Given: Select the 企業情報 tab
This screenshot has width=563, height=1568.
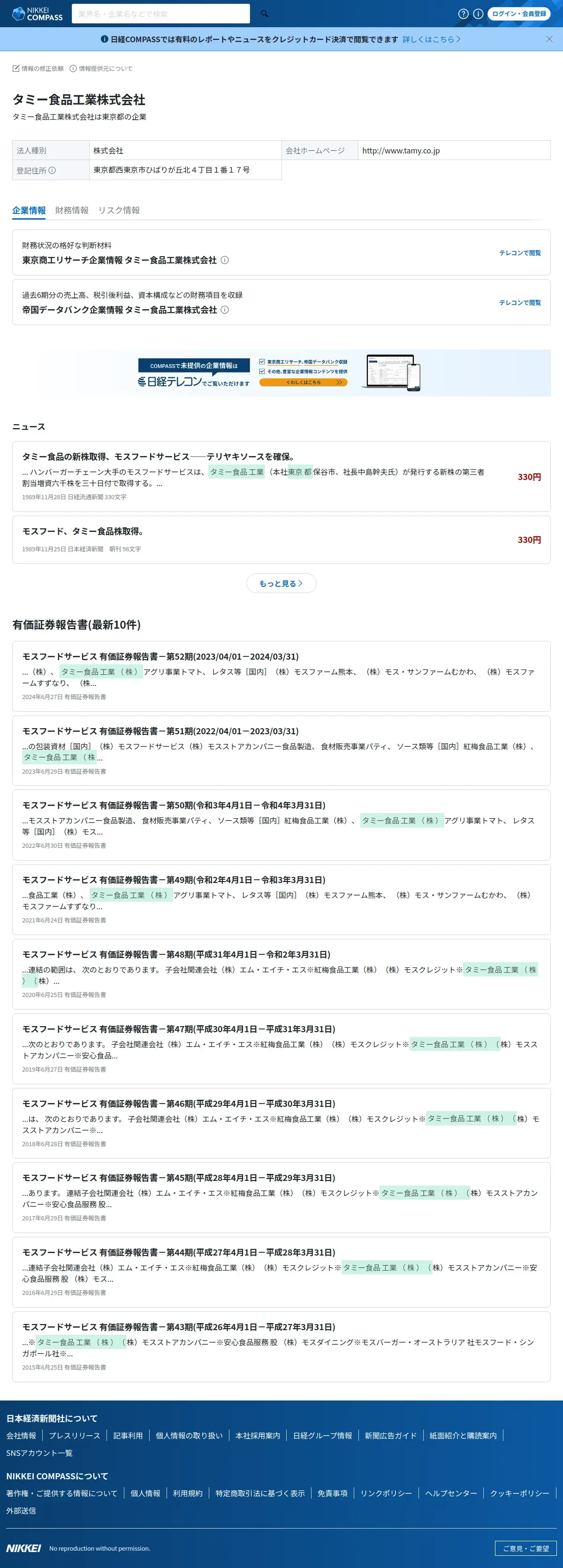Looking at the screenshot, I should click(x=29, y=210).
